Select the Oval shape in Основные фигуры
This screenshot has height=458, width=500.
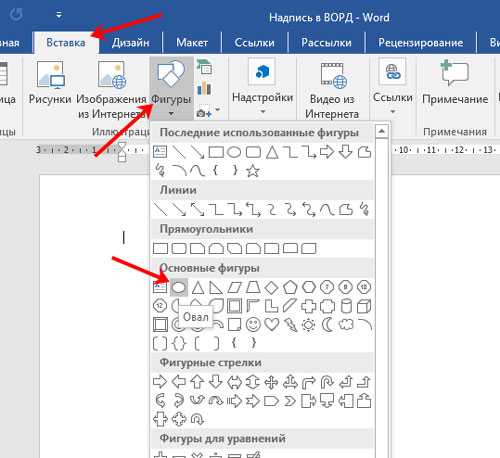179,287
